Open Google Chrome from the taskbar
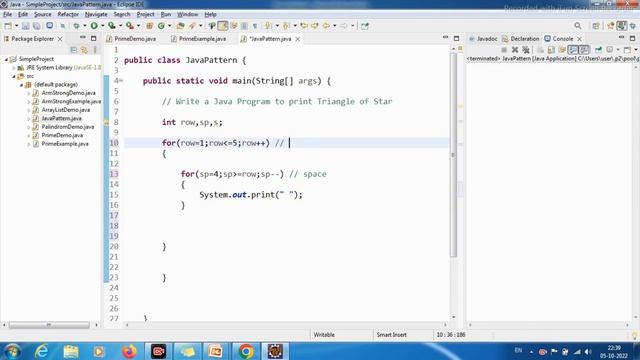 (x=246, y=351)
